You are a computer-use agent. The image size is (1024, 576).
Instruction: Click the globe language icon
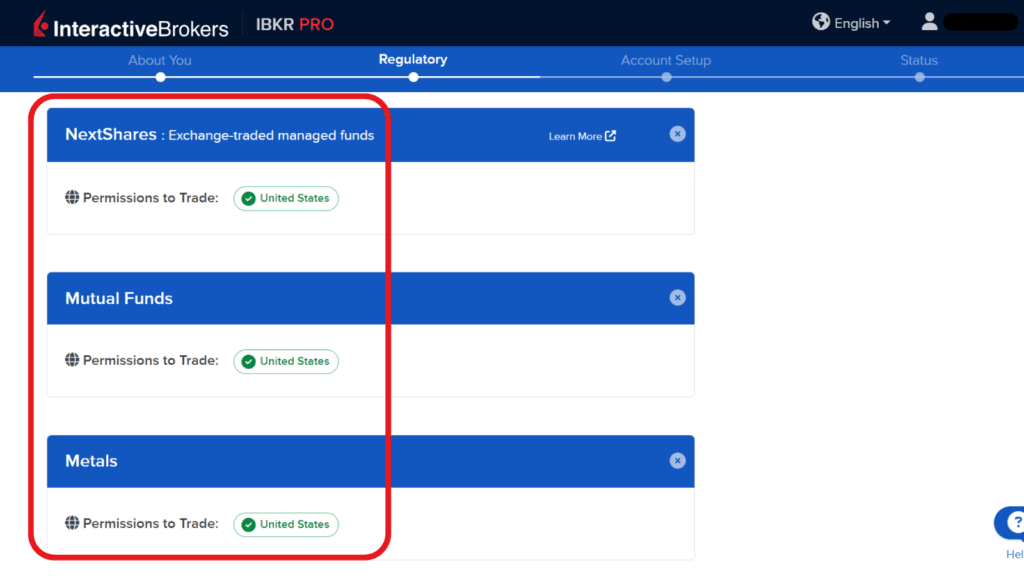pyautogui.click(x=821, y=22)
